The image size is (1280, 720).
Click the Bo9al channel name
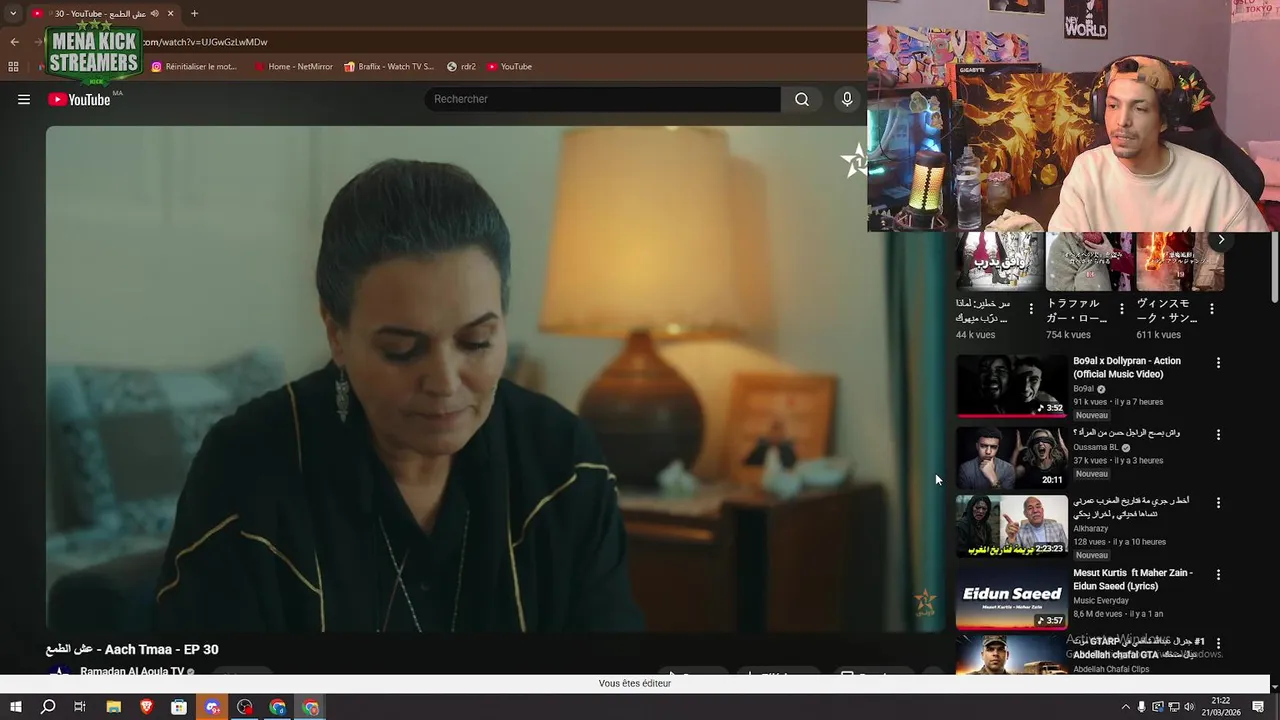[x=1083, y=389]
